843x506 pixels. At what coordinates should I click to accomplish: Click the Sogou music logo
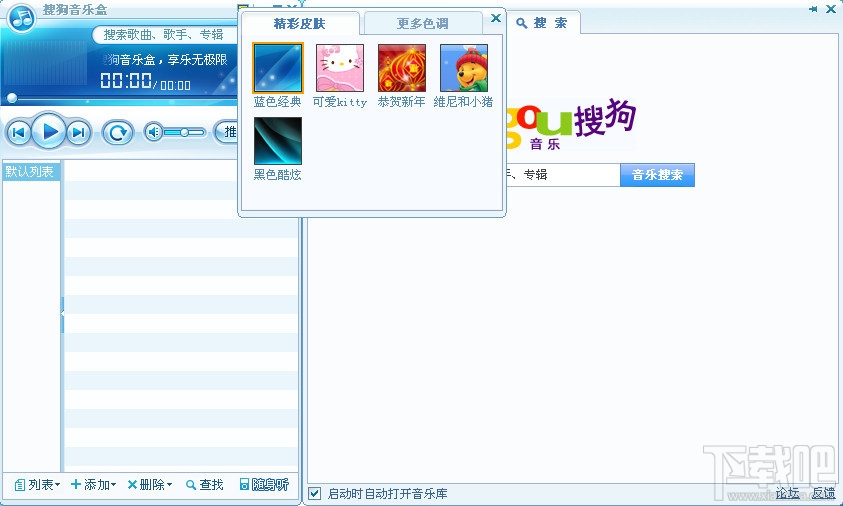pos(571,126)
